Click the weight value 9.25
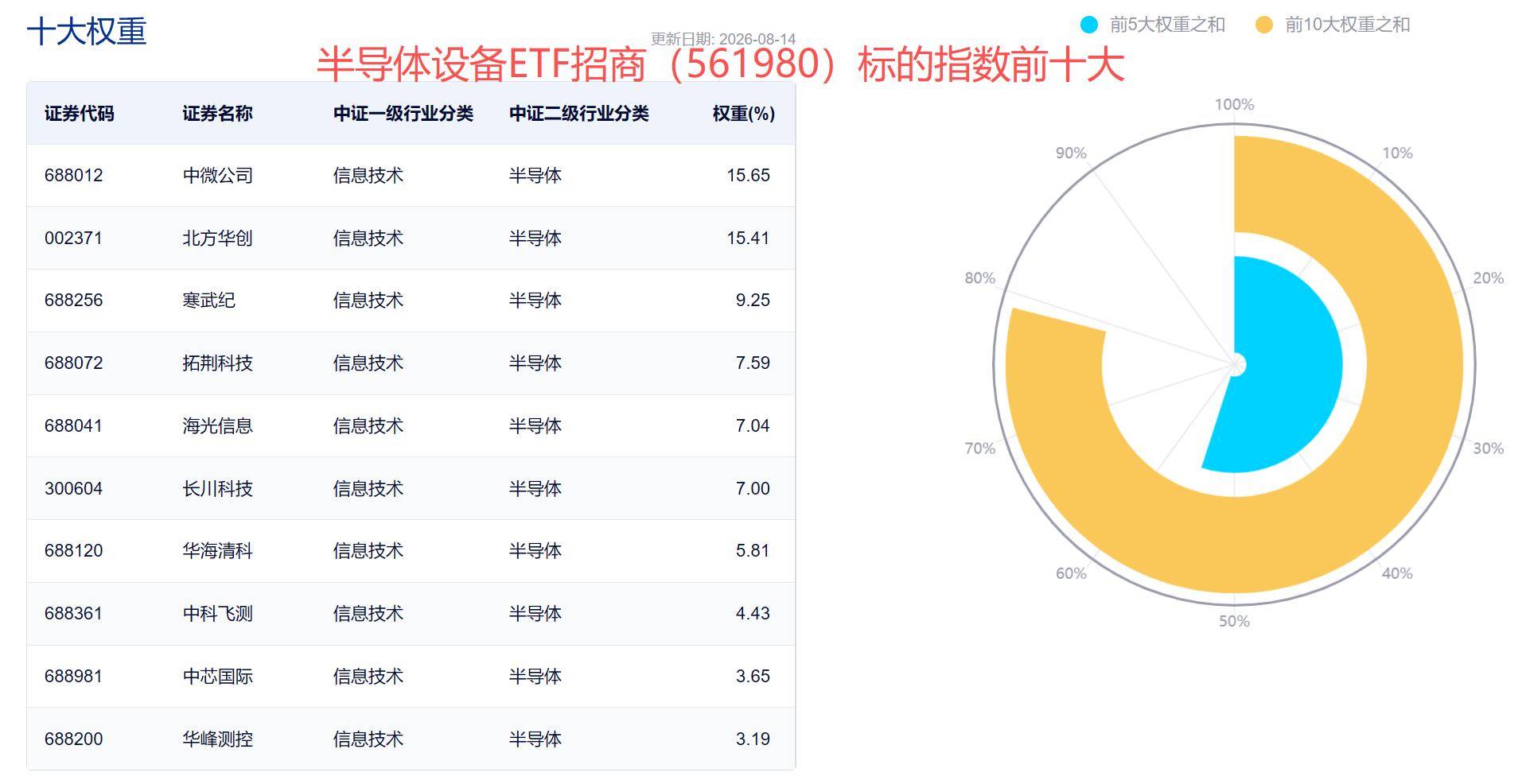Screen dimensions: 1526x784 click(753, 301)
